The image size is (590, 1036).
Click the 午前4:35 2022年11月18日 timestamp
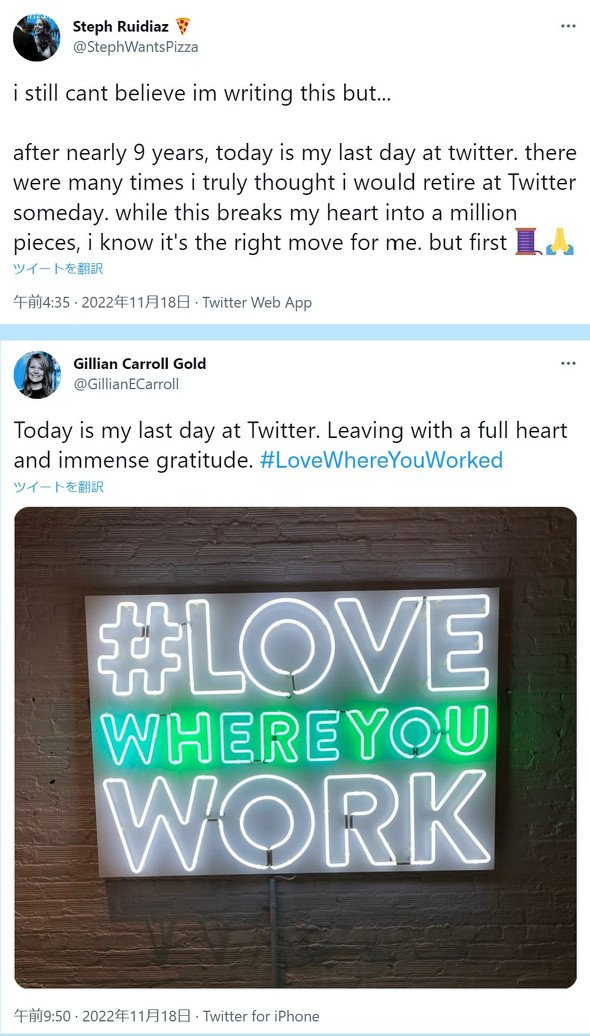pos(102,303)
